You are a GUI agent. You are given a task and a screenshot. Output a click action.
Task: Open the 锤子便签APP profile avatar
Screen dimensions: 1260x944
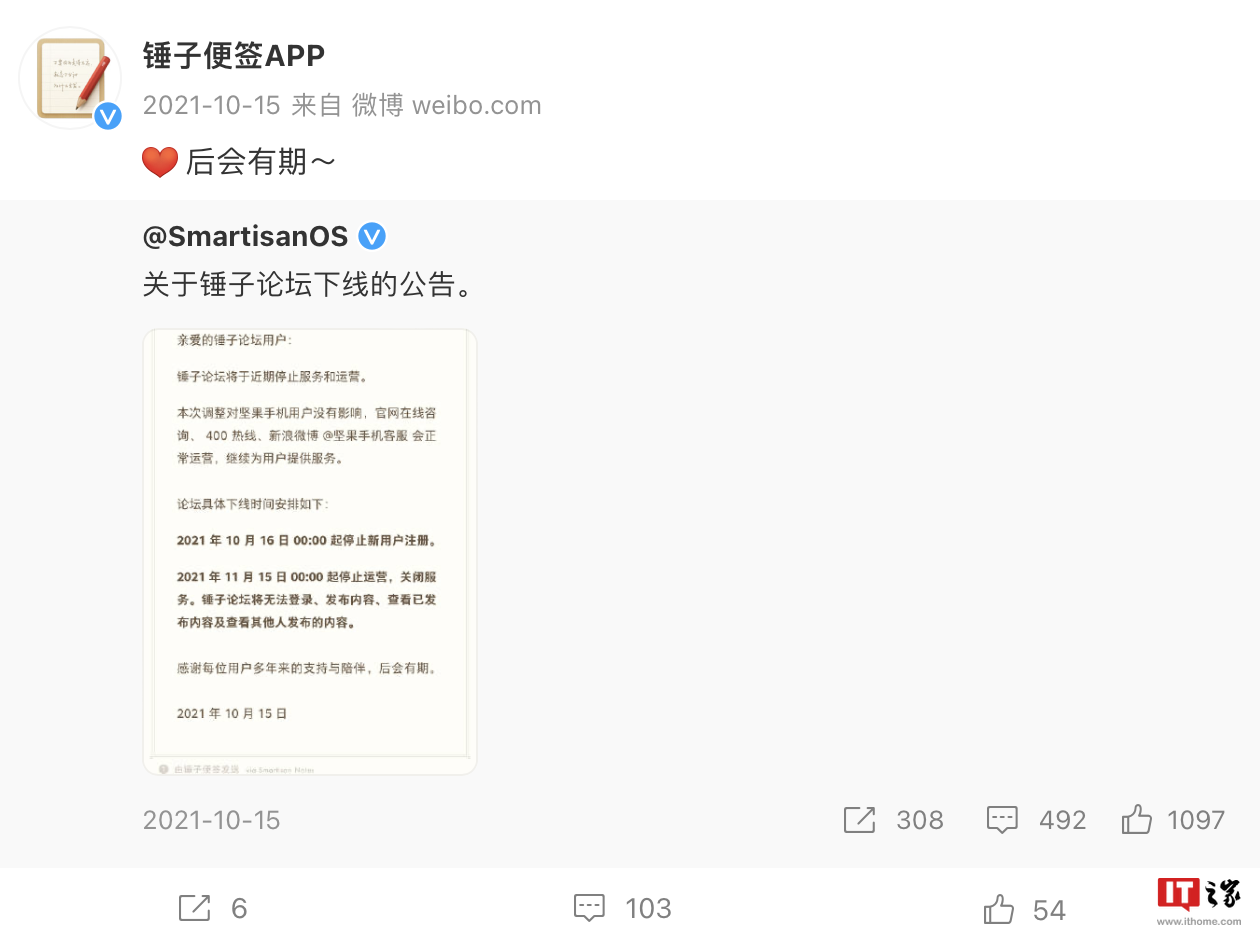tap(71, 78)
